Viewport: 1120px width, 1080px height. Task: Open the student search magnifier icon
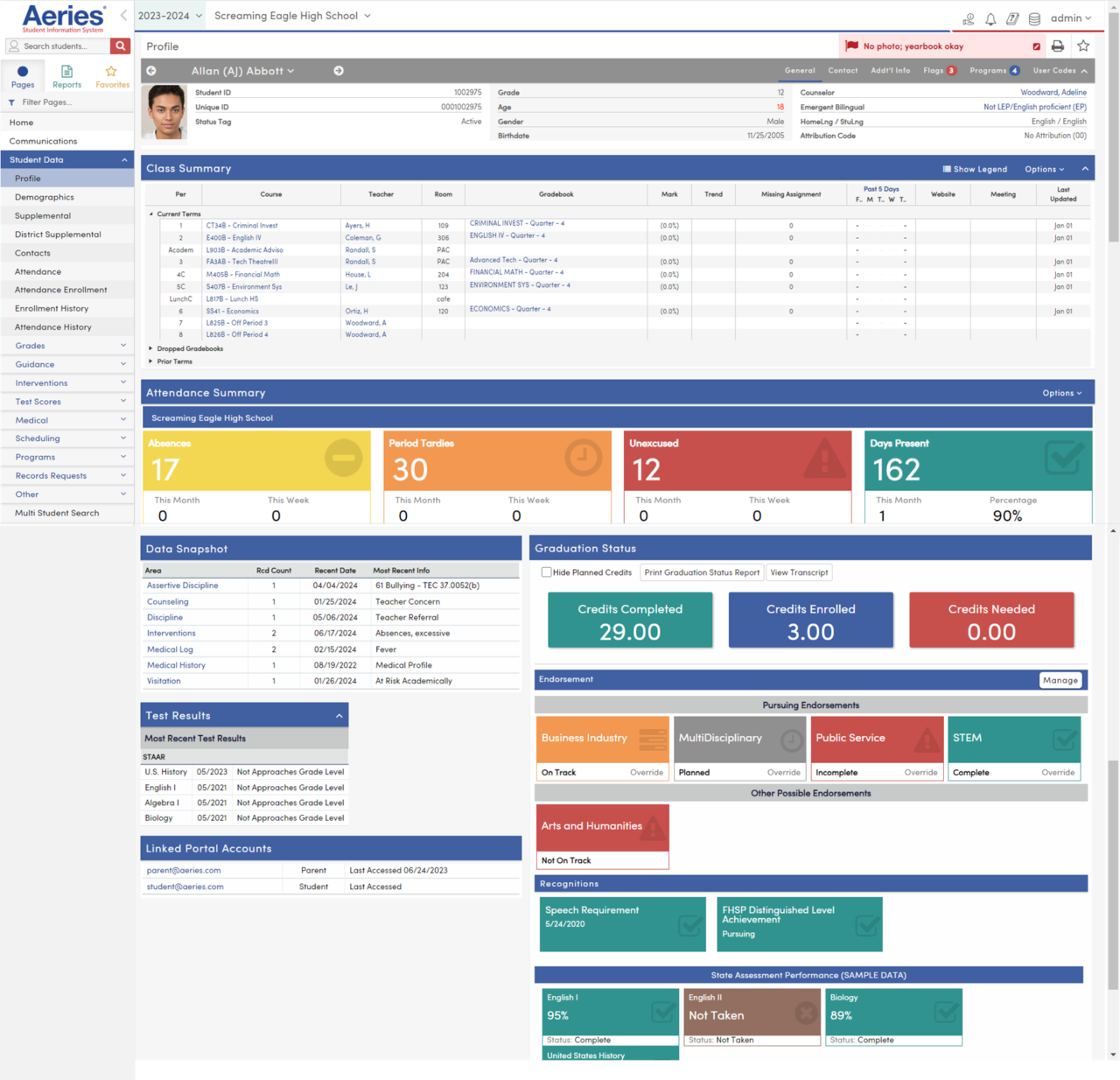click(120, 46)
